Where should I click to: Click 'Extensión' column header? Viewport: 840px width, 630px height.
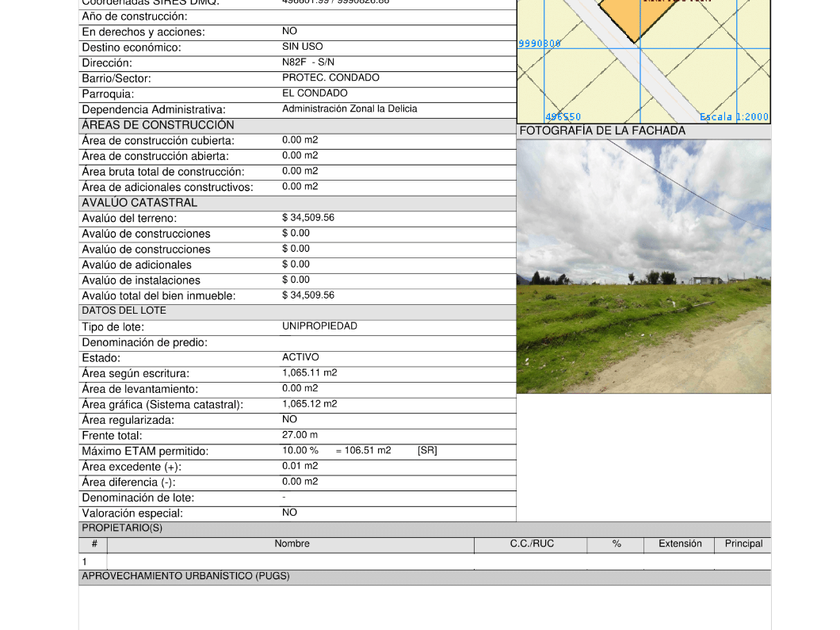[x=680, y=544]
